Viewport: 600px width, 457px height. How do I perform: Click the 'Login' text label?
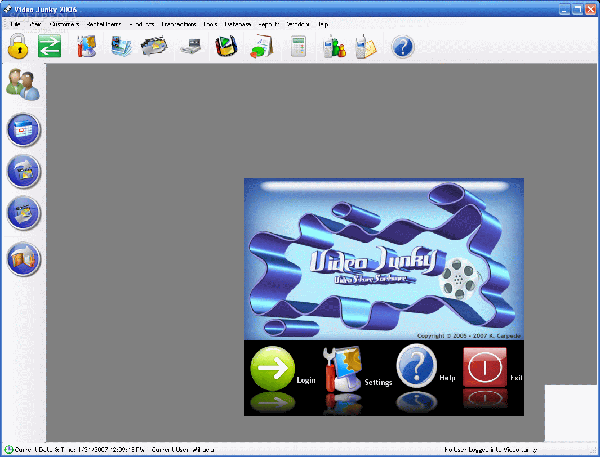pyautogui.click(x=306, y=380)
